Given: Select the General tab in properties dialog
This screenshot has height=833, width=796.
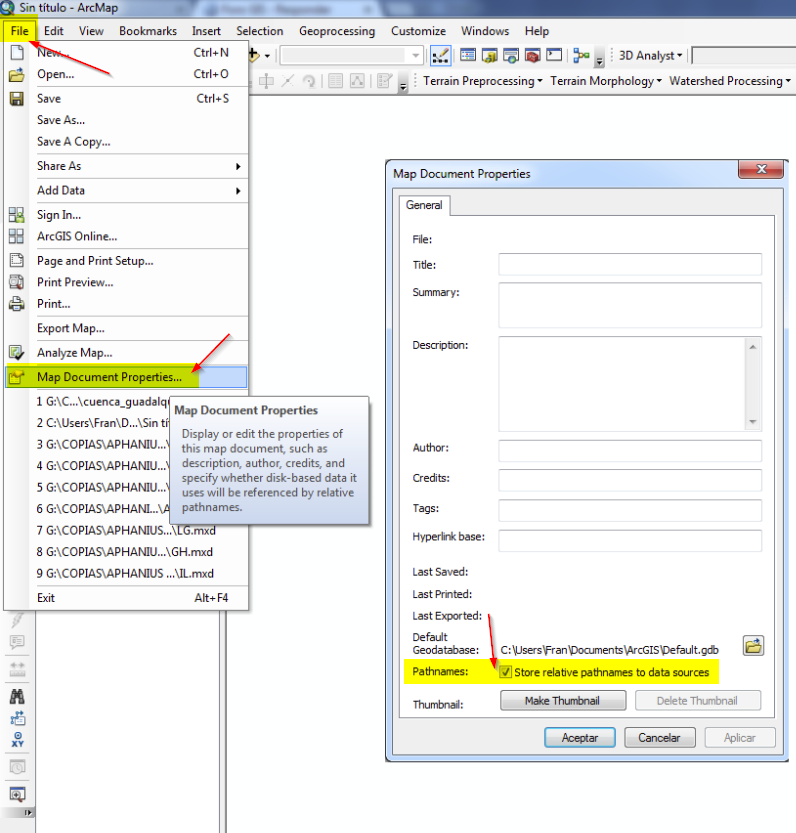Looking at the screenshot, I should [424, 205].
